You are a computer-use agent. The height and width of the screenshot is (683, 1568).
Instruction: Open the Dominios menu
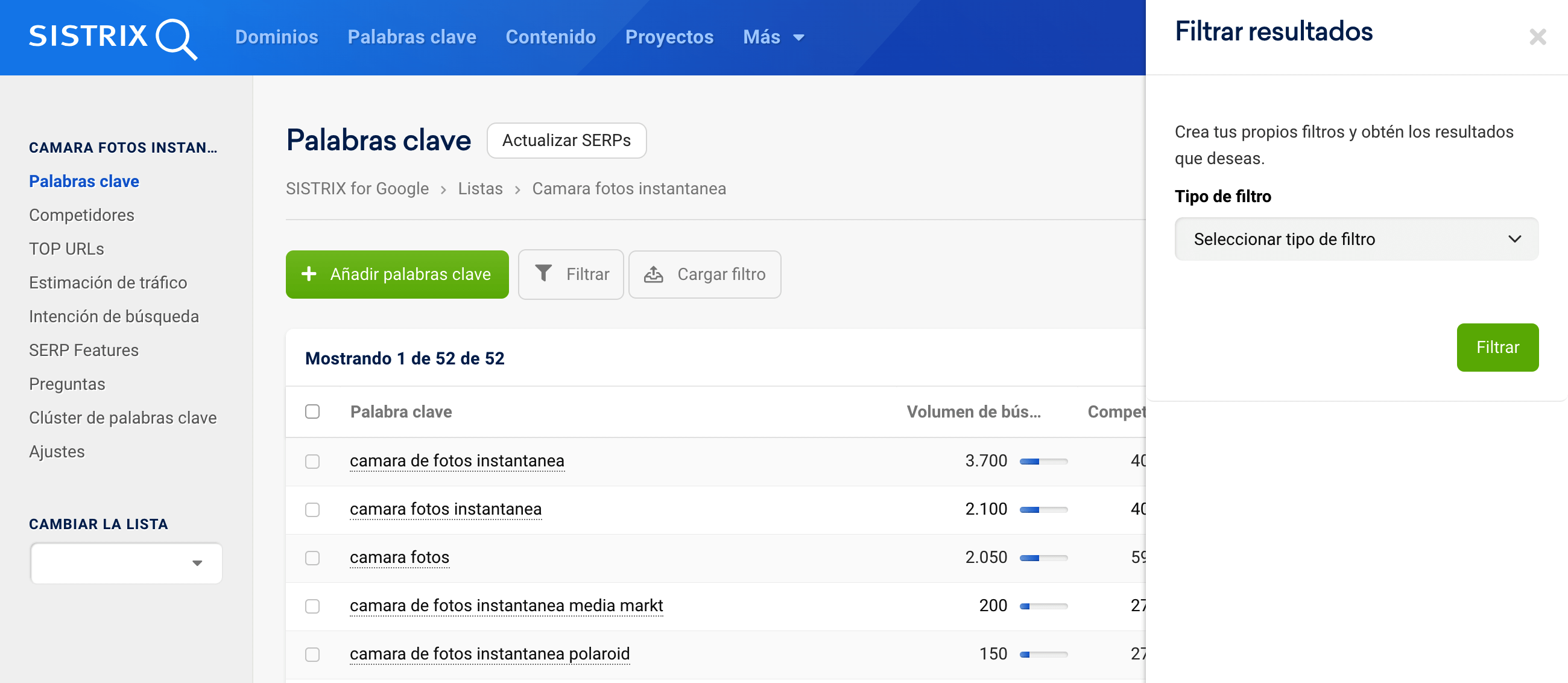click(276, 37)
